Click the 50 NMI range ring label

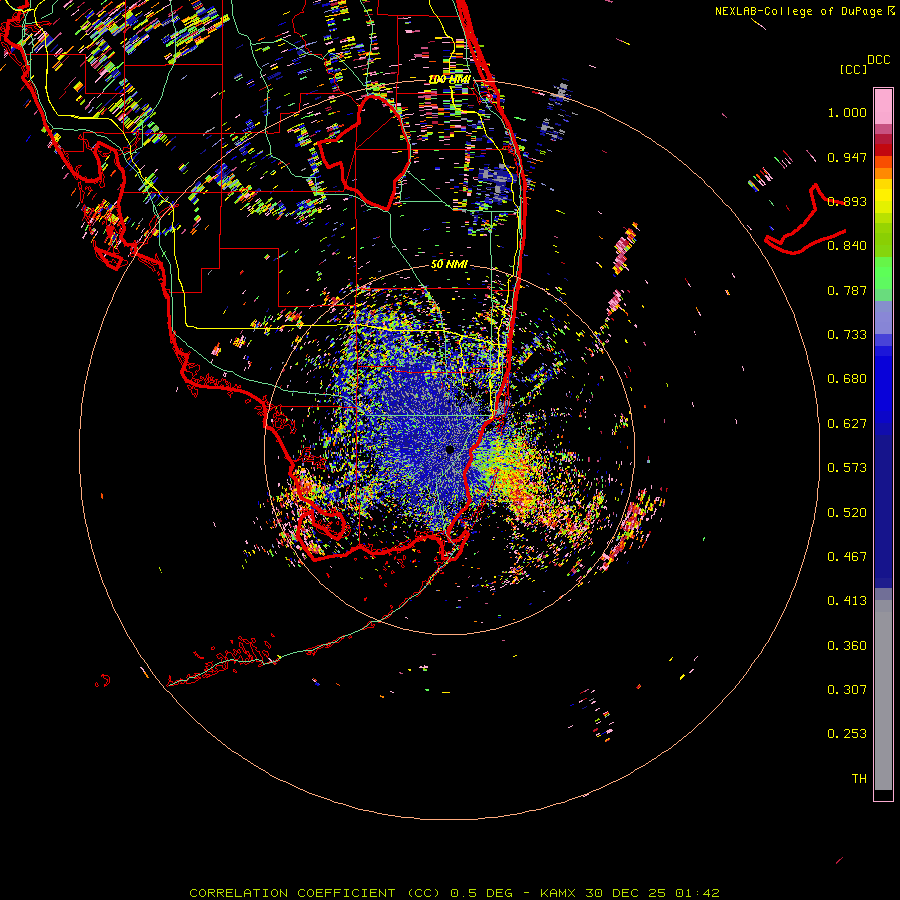click(449, 265)
